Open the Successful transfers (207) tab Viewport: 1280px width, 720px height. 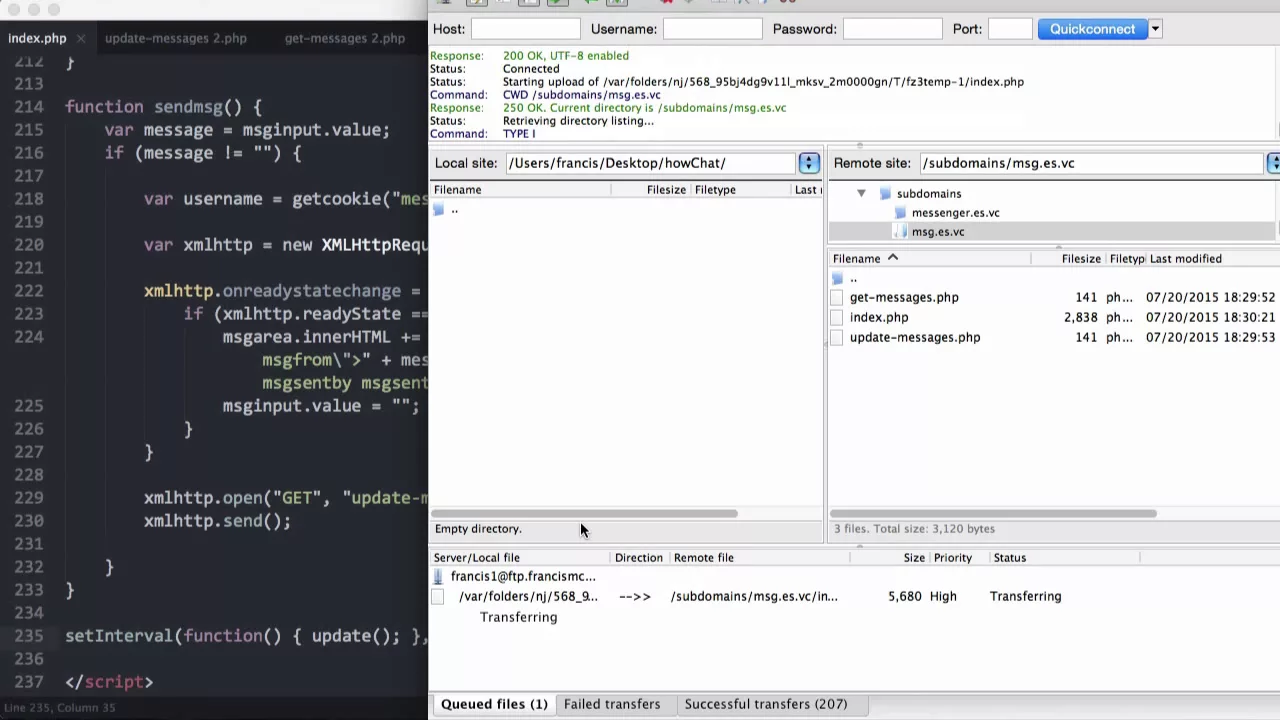766,704
